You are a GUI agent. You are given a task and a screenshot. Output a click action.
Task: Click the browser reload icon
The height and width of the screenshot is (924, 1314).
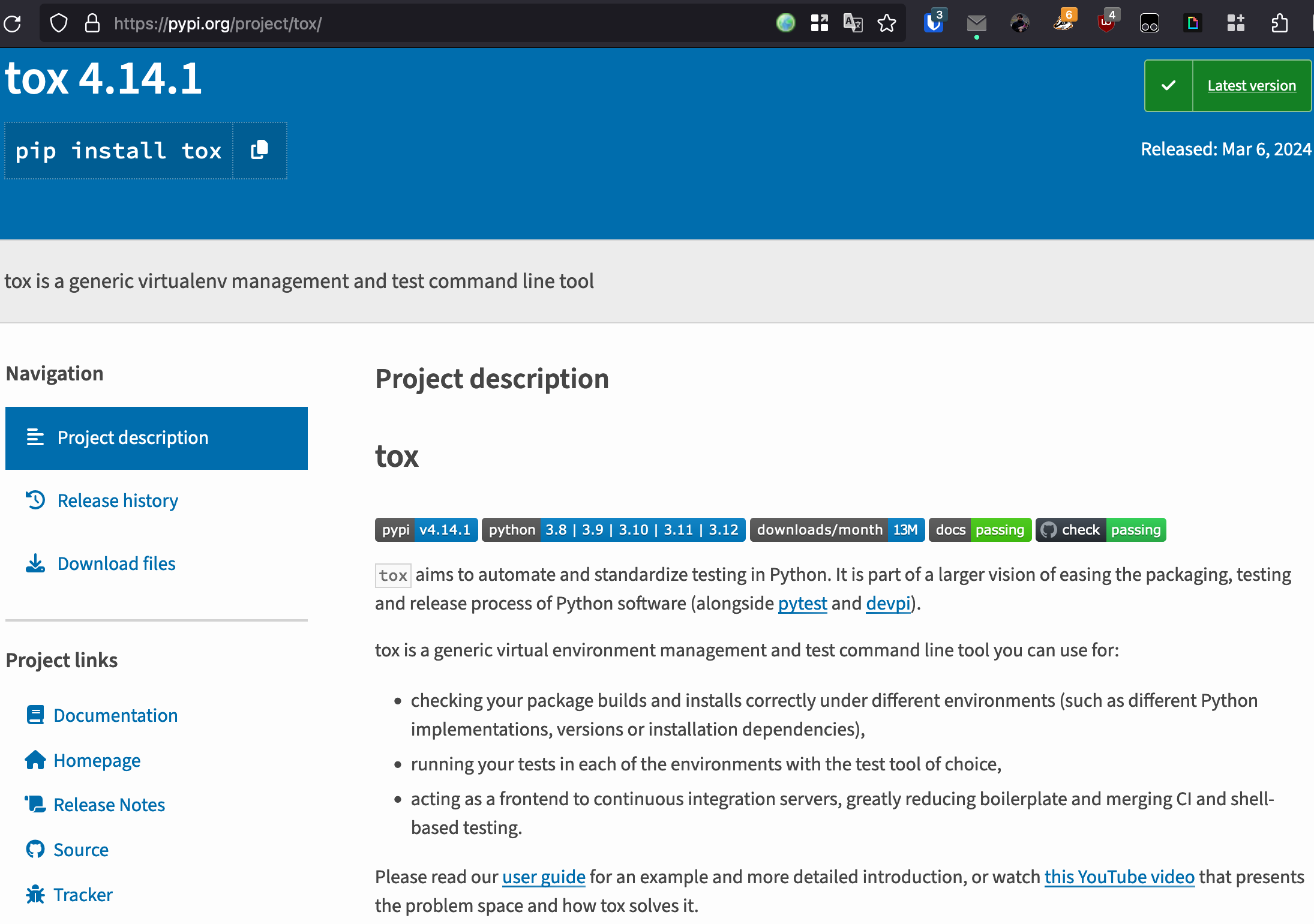point(13,23)
